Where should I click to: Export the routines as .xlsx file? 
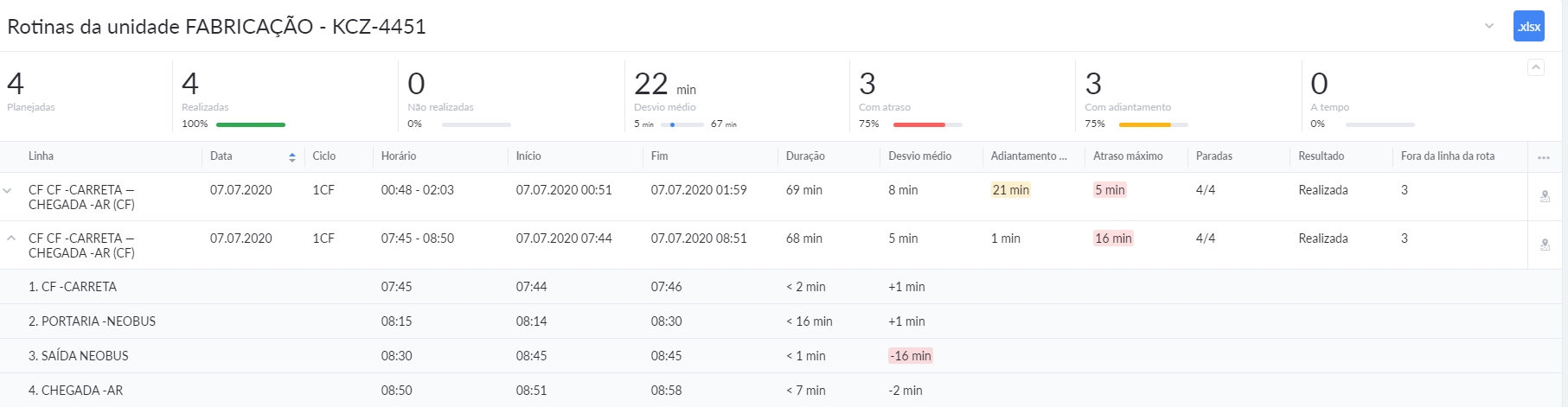[1528, 26]
